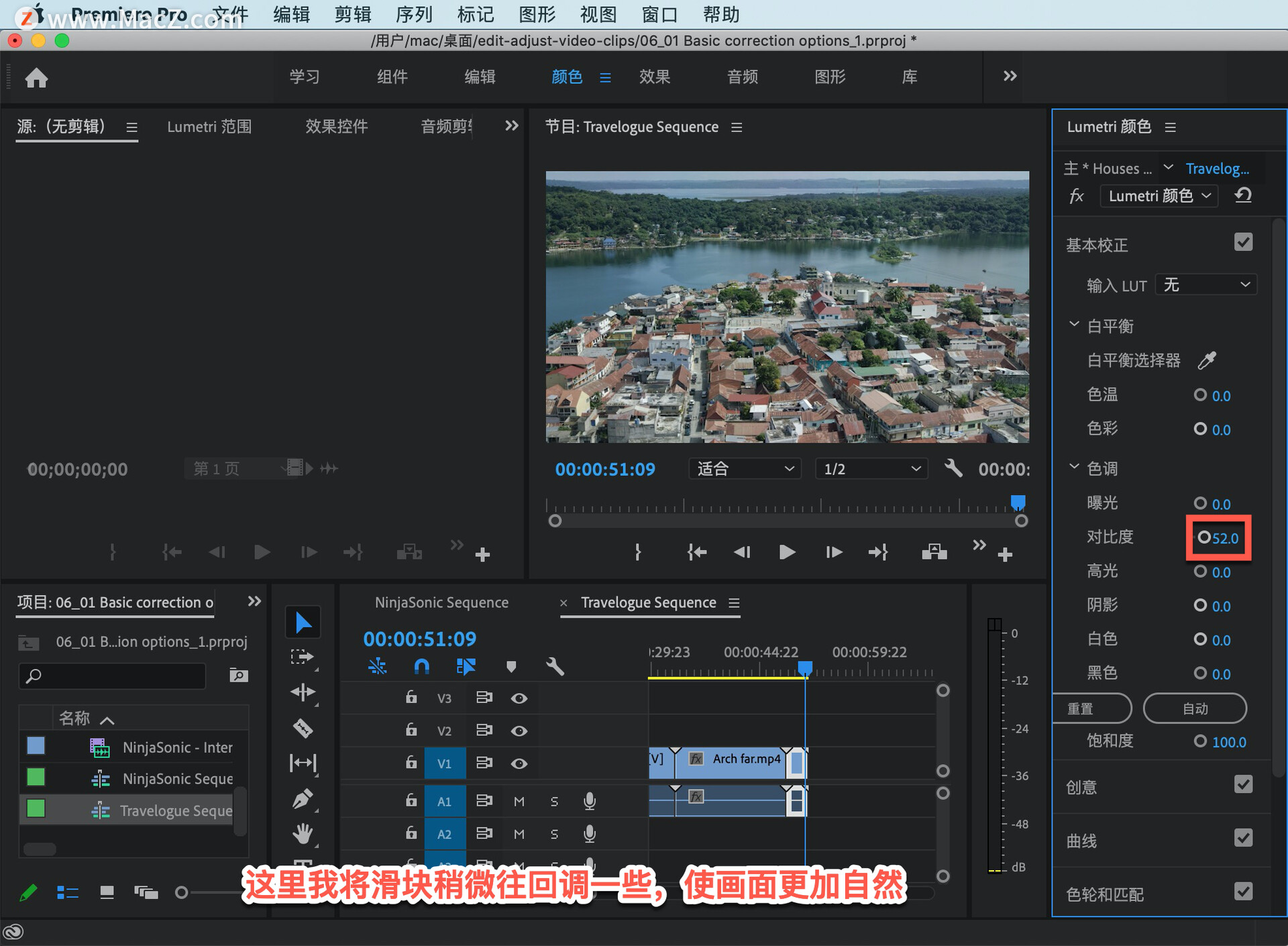Select the Razor tool in toolbar
Viewport: 1288px width, 946px height.
point(303,728)
